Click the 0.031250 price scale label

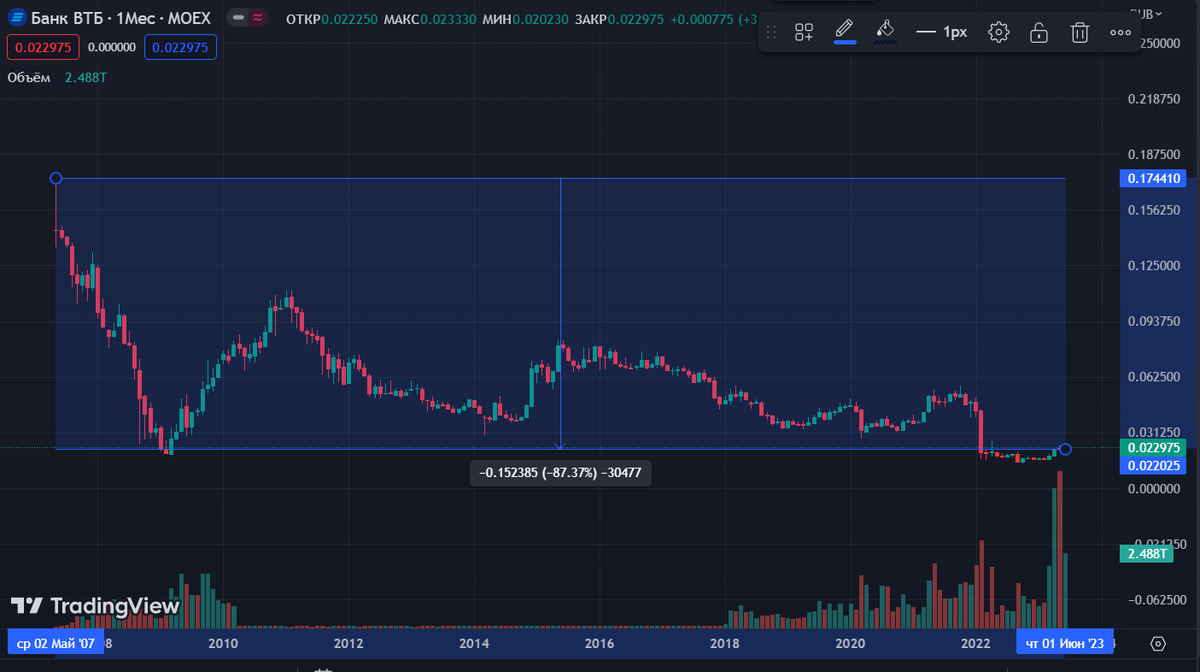(1152, 432)
